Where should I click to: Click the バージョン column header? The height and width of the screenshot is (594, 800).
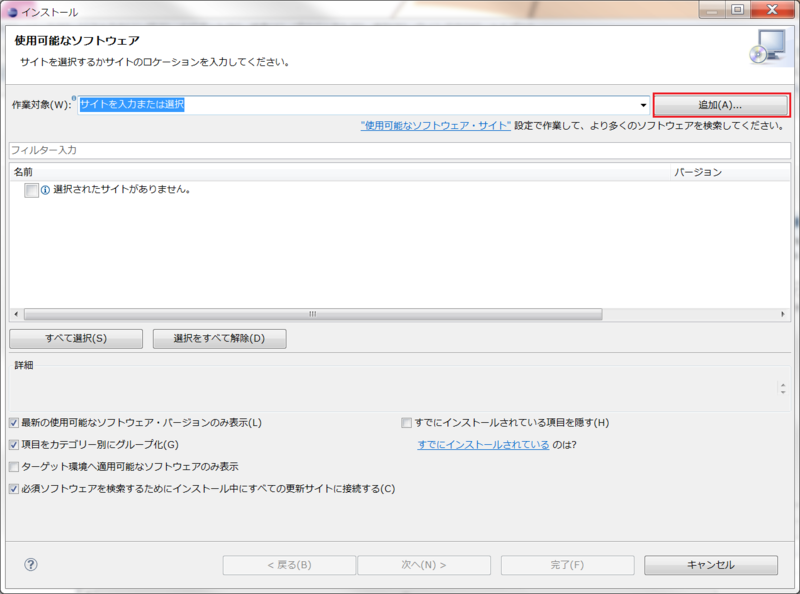pos(730,172)
